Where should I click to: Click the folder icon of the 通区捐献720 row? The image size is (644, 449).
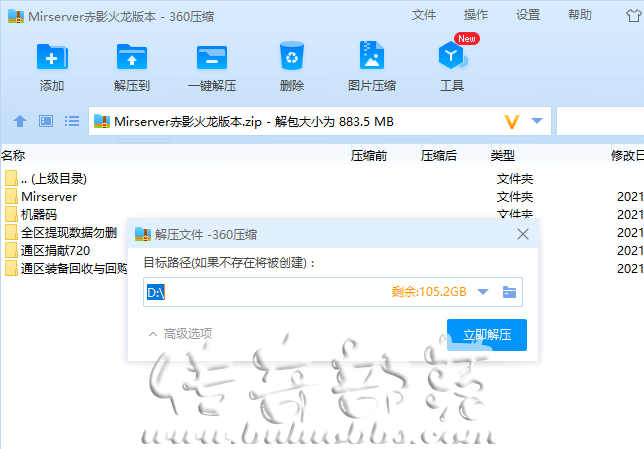coord(12,251)
